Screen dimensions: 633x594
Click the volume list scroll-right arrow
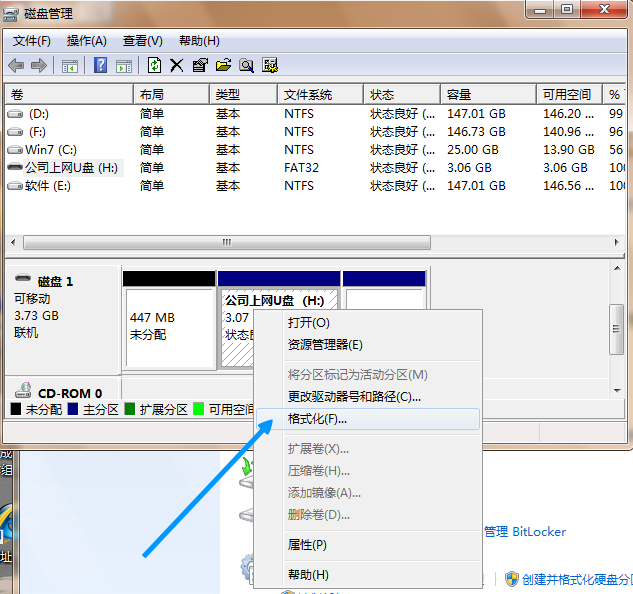(616, 243)
